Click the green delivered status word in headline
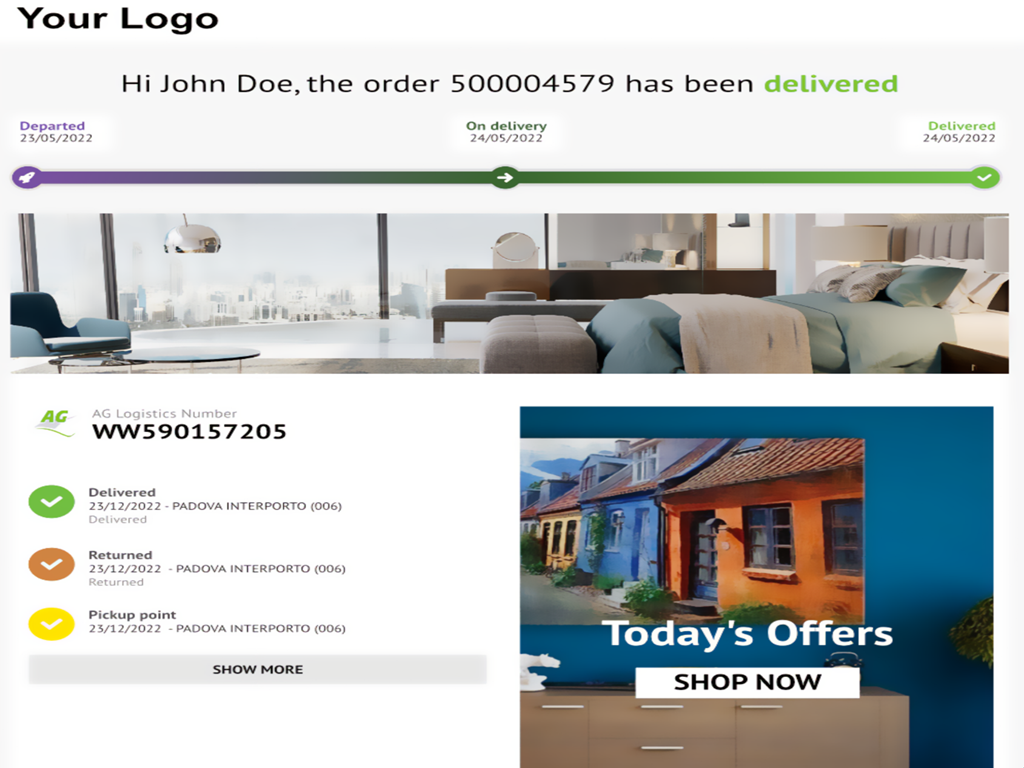The height and width of the screenshot is (768, 1024). coord(831,84)
